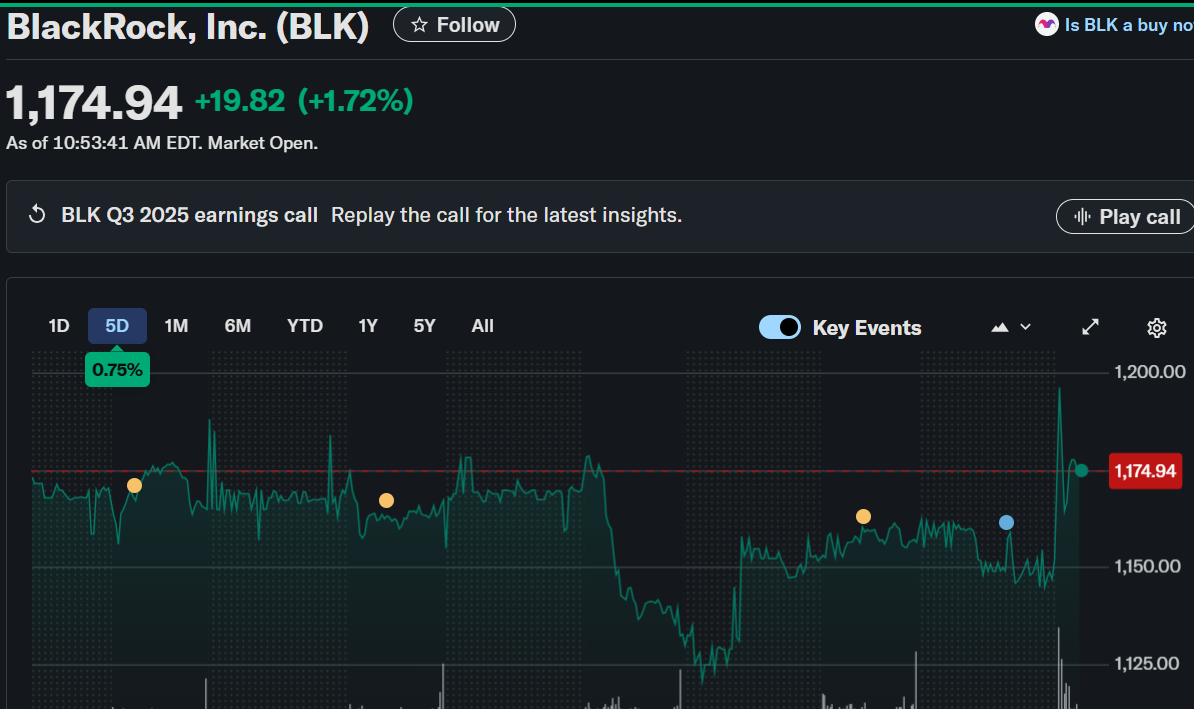1194x709 pixels.
Task: Expand chart to full screen
Action: click(1091, 327)
